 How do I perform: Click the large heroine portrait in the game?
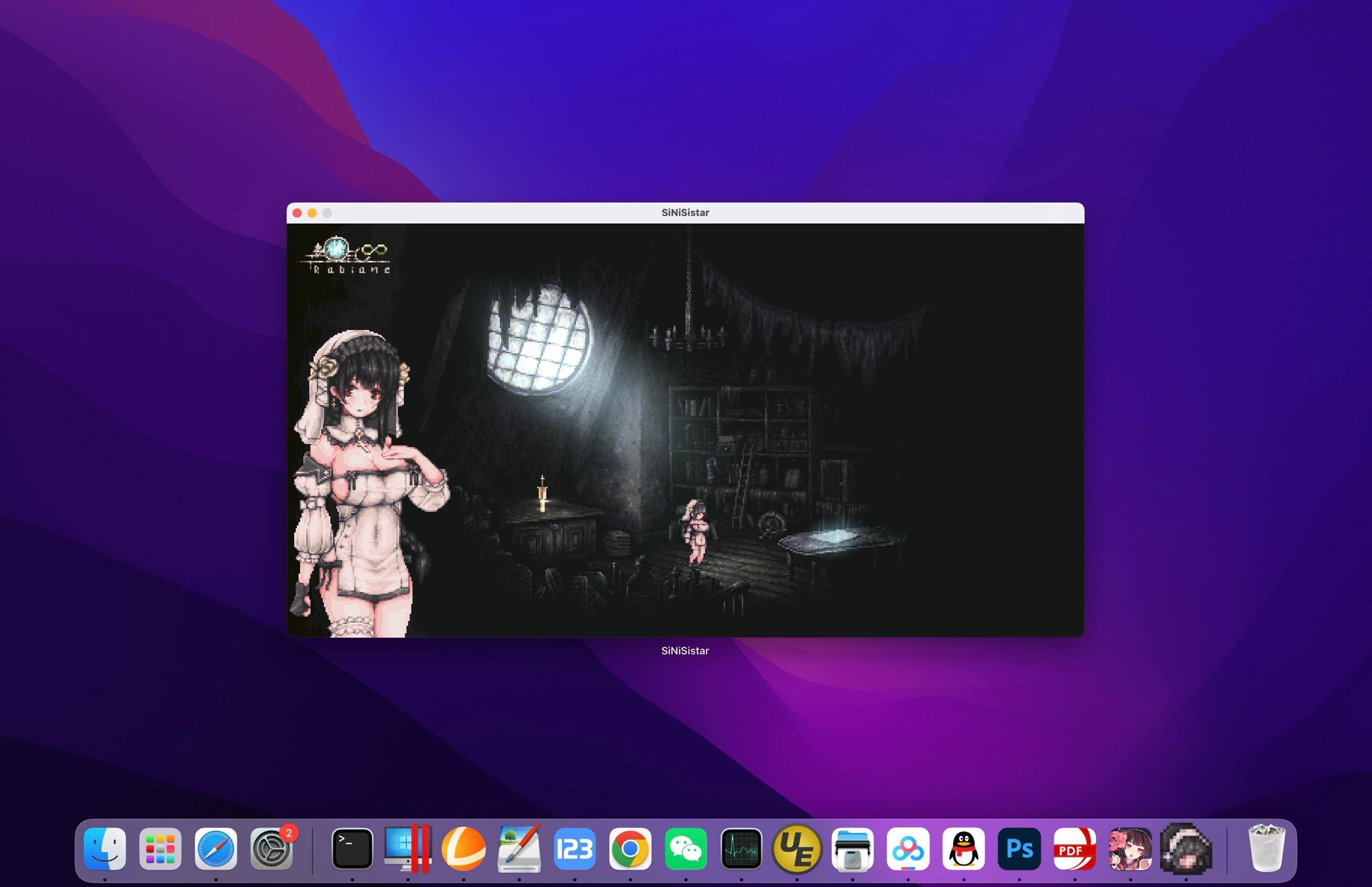click(369, 484)
